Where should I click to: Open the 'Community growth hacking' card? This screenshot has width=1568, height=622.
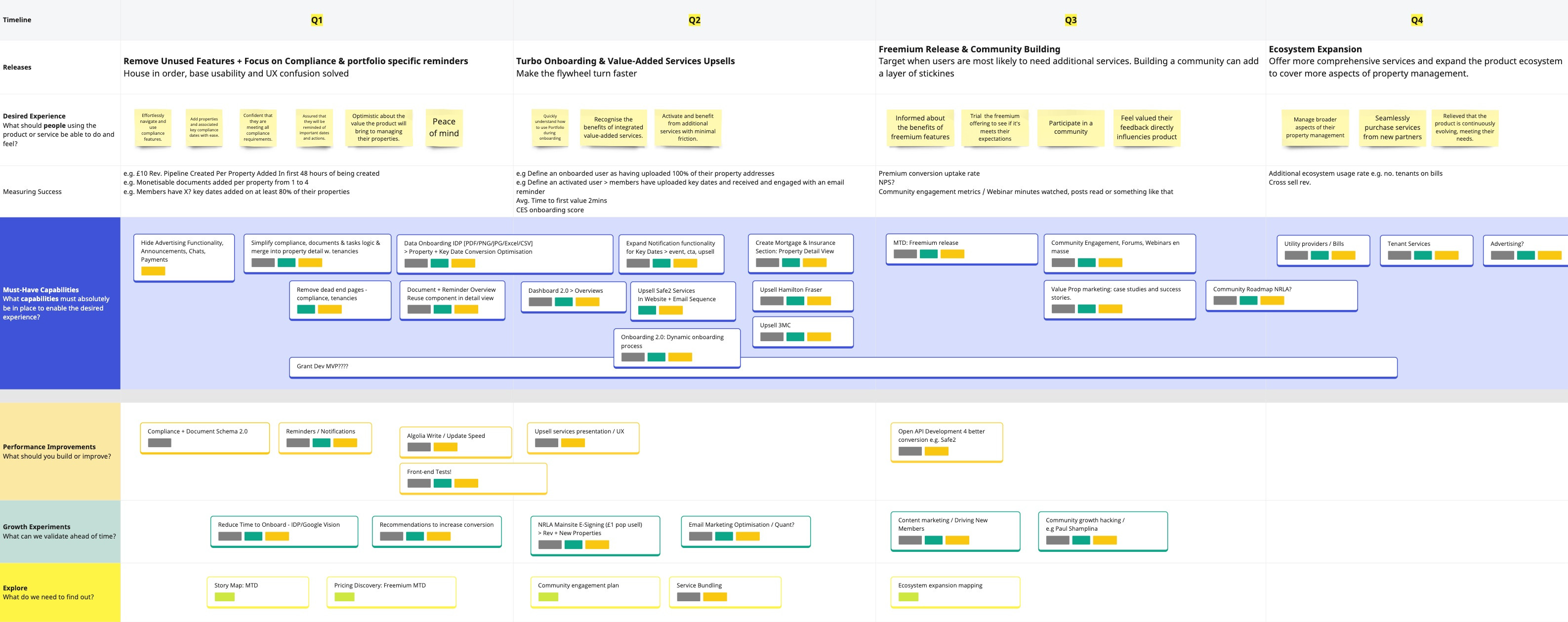pyautogui.click(x=1102, y=531)
